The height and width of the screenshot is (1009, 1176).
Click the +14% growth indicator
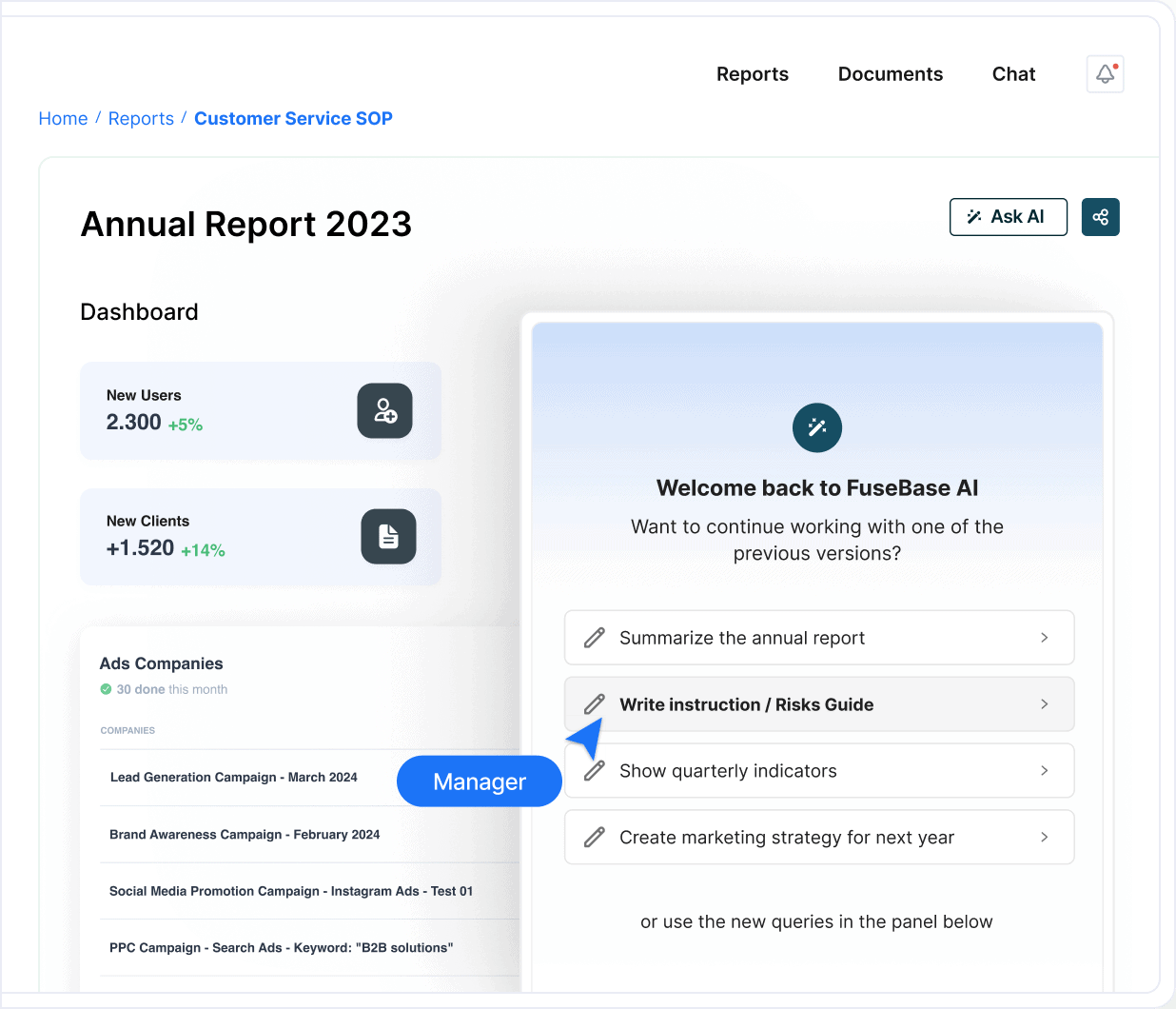point(204,551)
